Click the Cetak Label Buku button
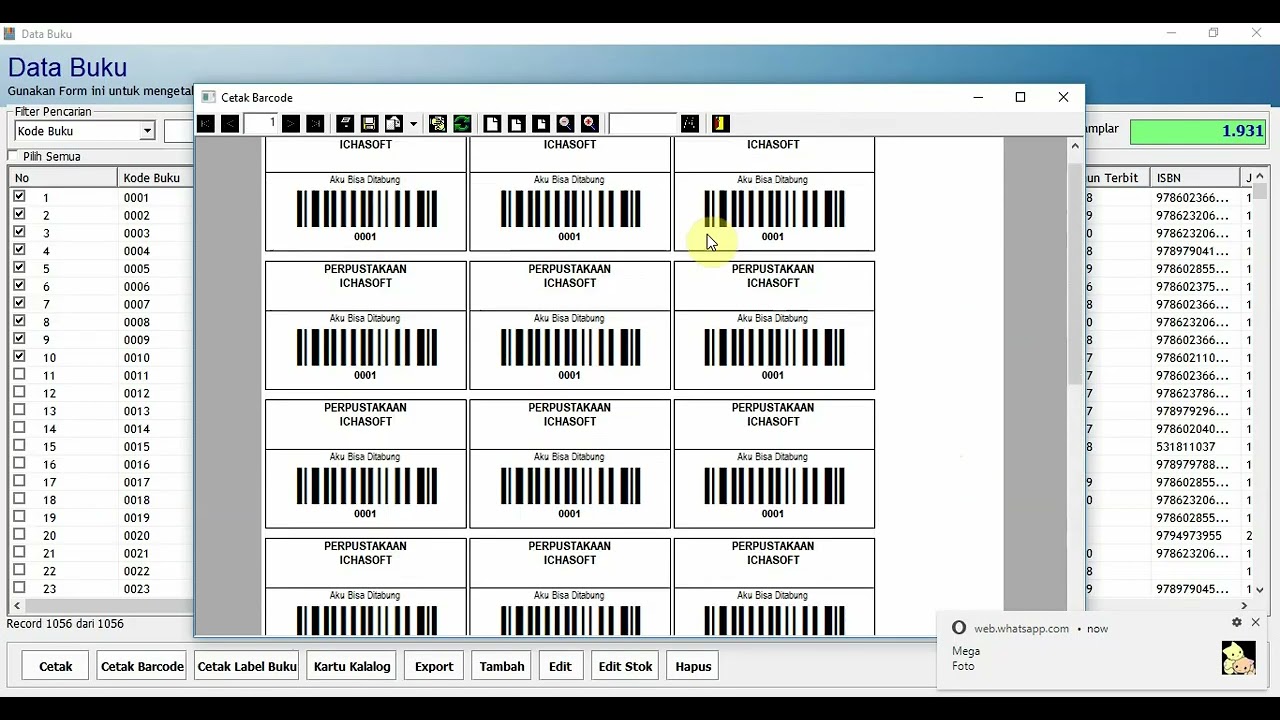This screenshot has height=720, width=1280. 247,666
